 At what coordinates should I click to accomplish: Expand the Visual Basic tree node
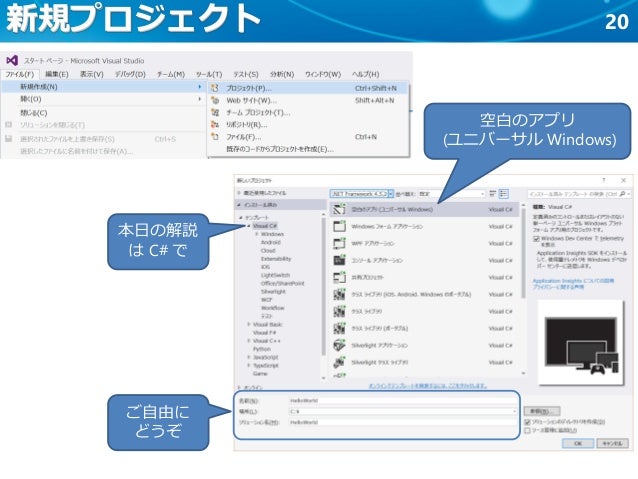249,324
